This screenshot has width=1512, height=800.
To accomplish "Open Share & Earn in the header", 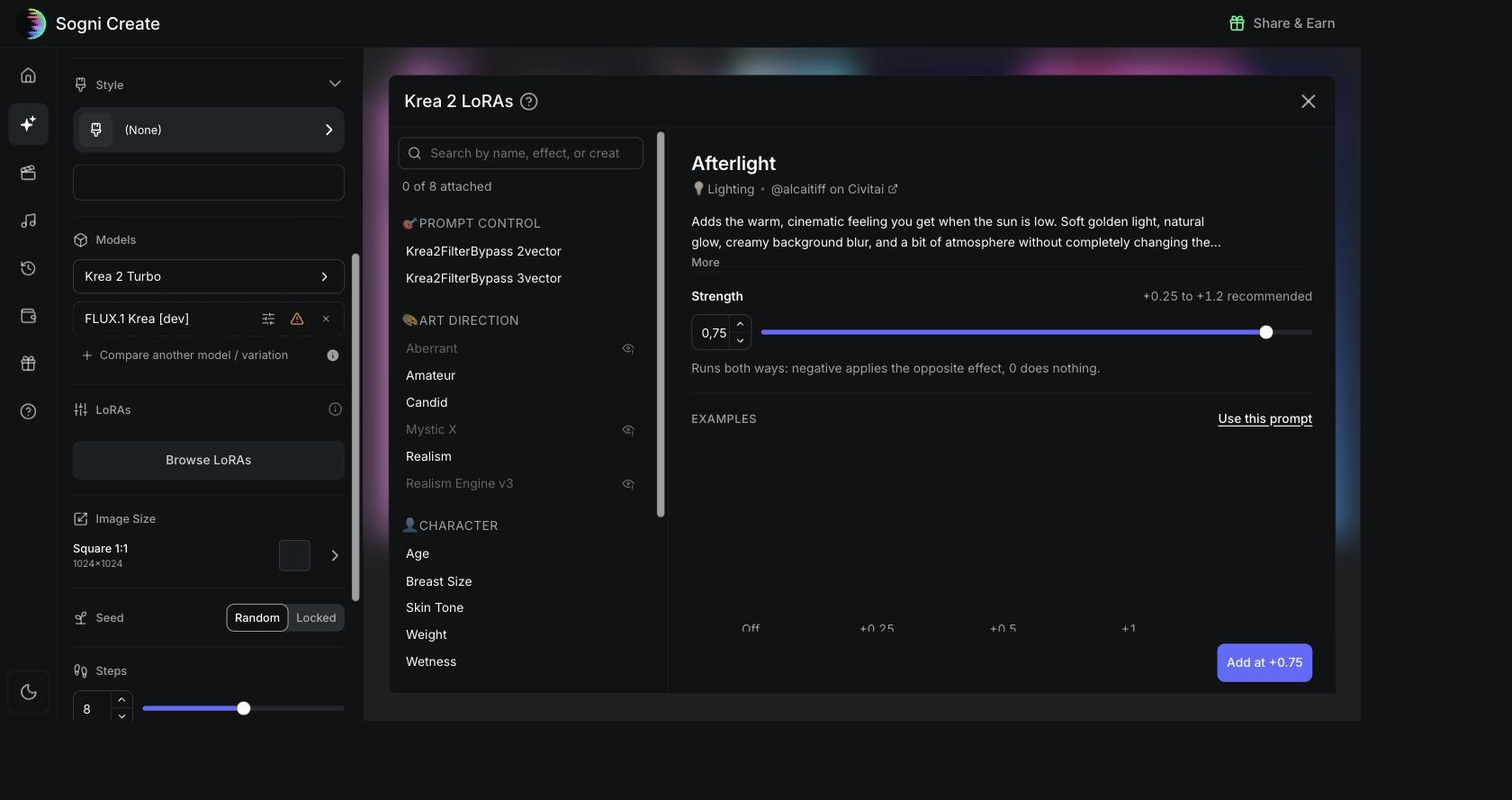I will point(1282,23).
